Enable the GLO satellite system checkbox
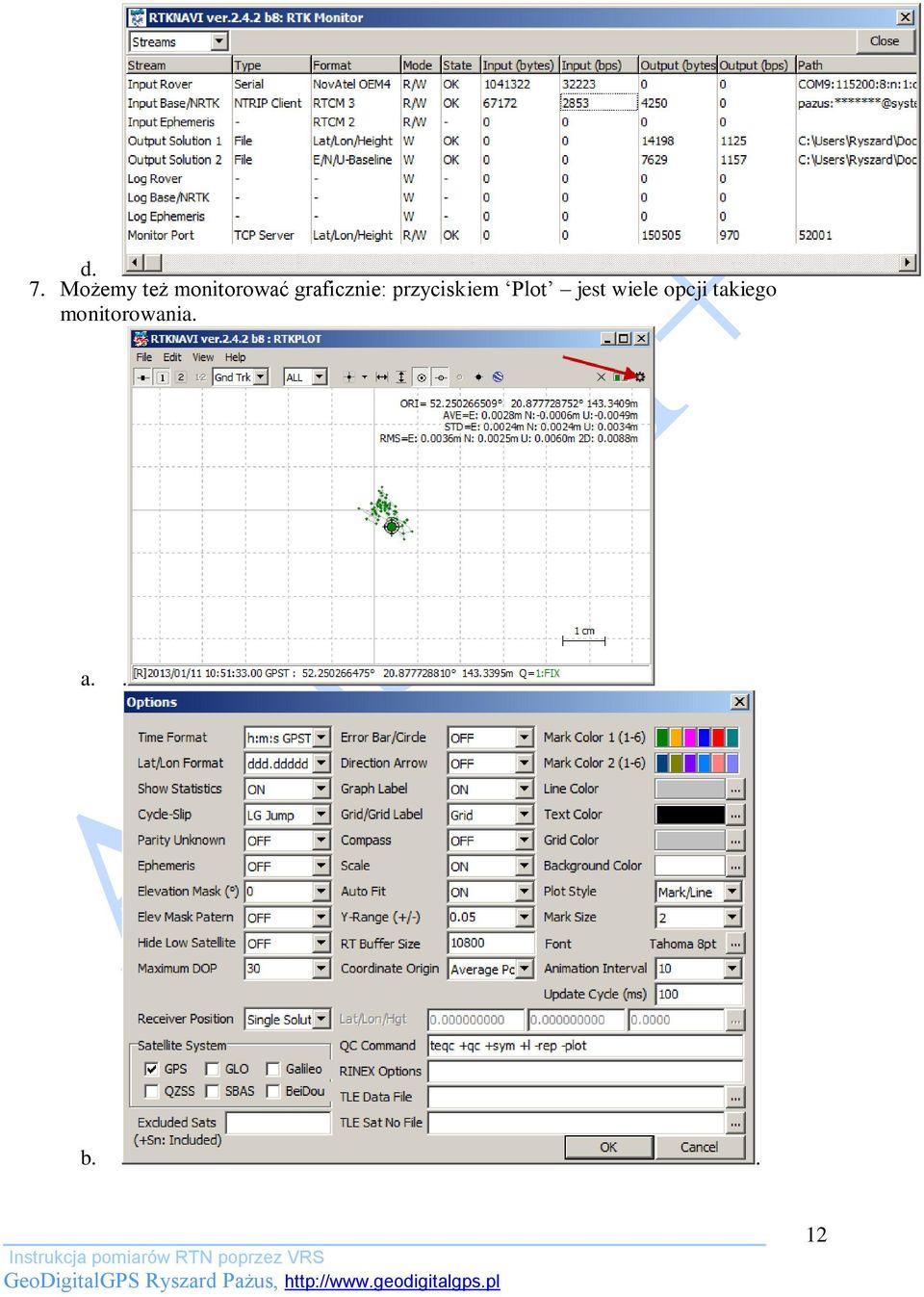Viewport: 924px width, 1297px height. tap(212, 1069)
